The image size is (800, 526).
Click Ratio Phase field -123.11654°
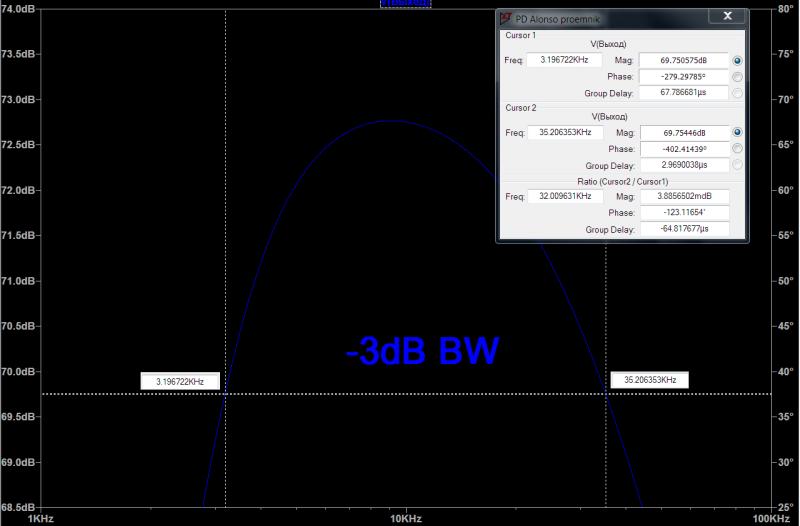pyautogui.click(x=685, y=212)
